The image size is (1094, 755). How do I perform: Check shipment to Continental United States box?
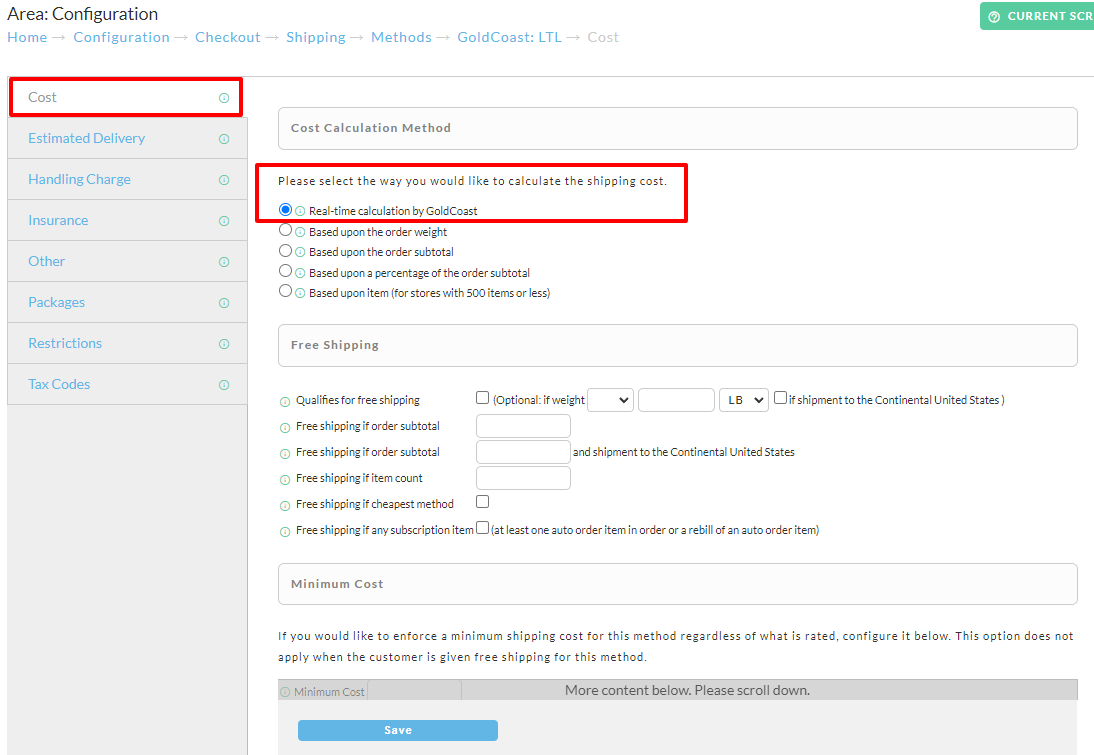(780, 397)
